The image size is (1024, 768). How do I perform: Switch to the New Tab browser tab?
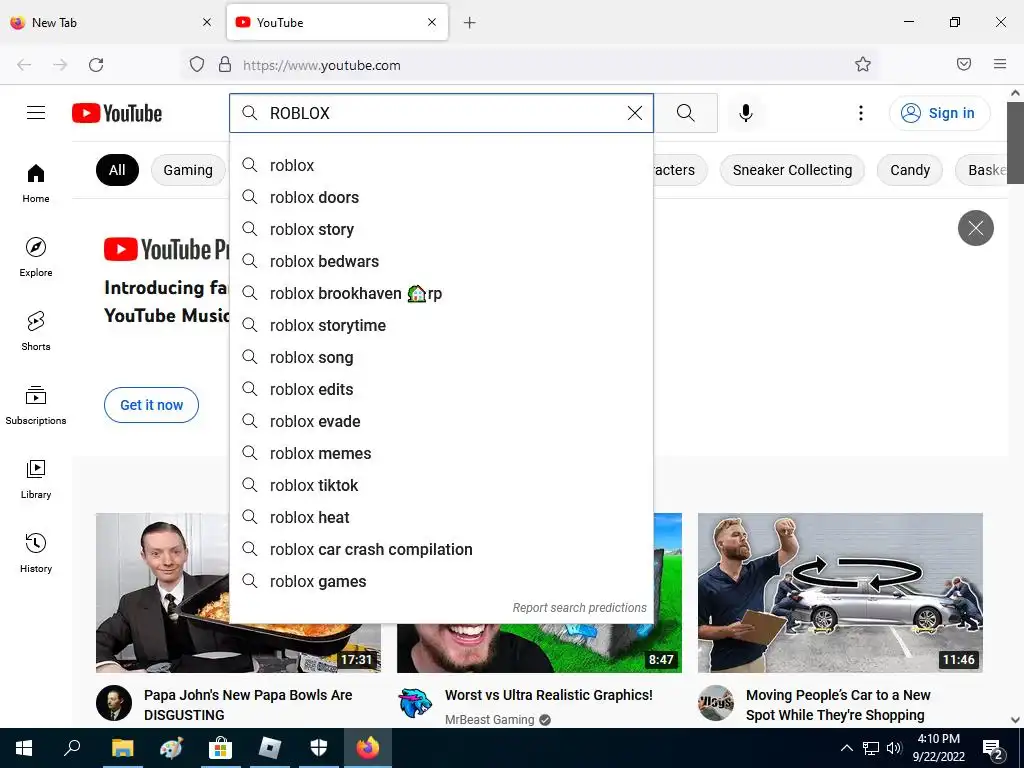click(112, 22)
